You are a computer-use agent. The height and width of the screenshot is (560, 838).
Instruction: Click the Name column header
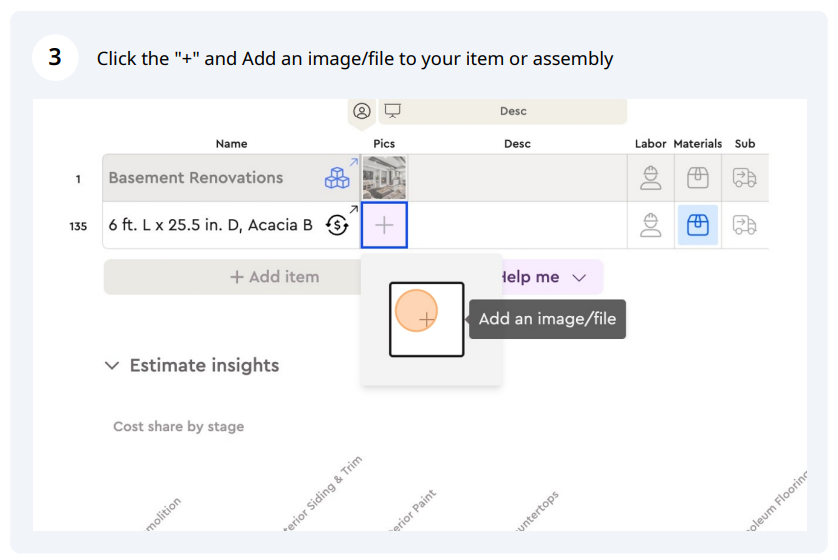pos(231,144)
